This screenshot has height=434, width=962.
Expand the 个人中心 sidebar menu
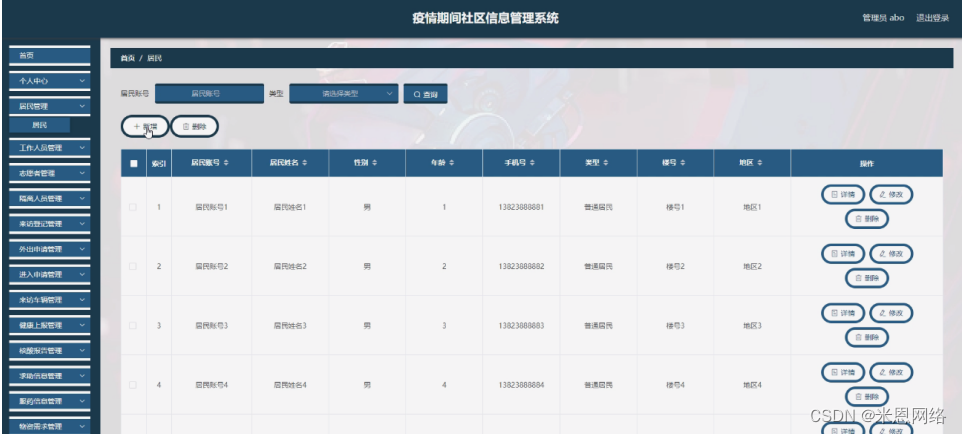tap(50, 80)
